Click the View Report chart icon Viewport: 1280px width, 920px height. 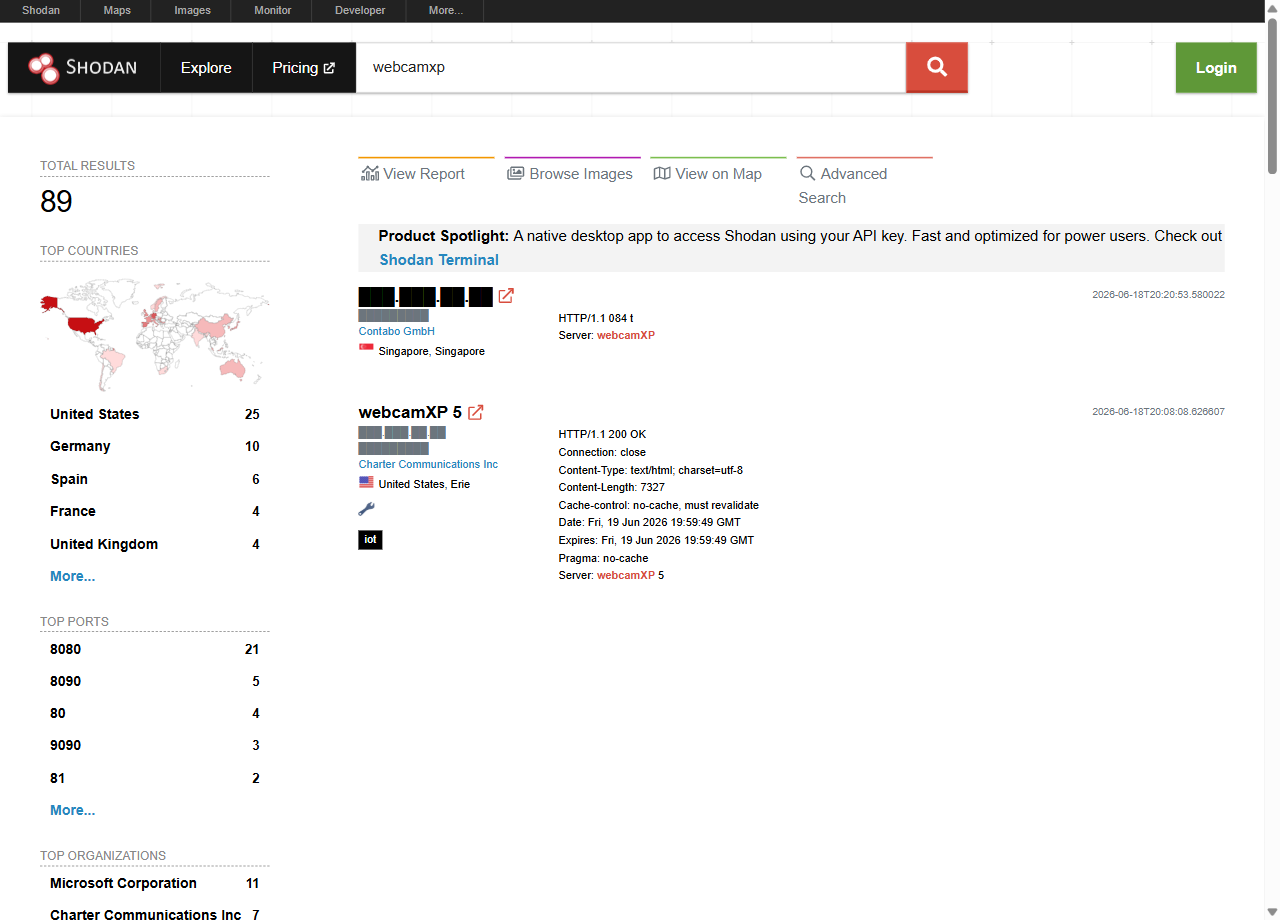370,173
